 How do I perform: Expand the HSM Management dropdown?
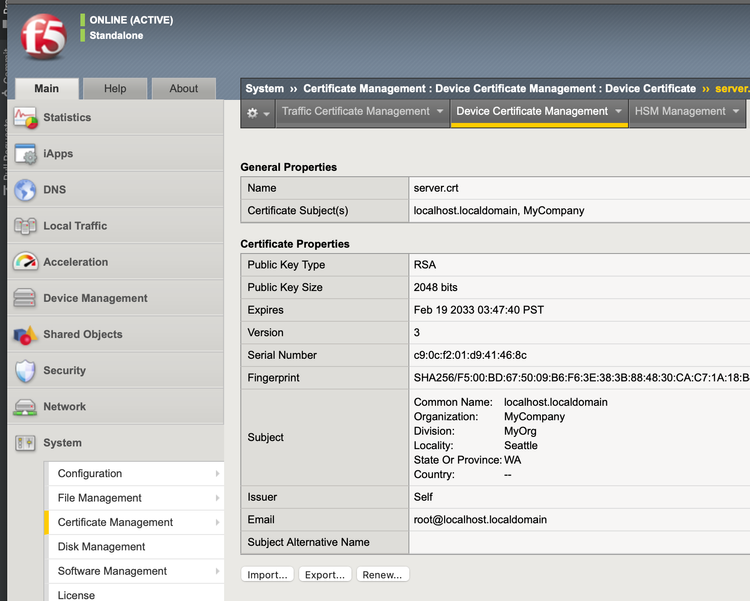(x=686, y=112)
